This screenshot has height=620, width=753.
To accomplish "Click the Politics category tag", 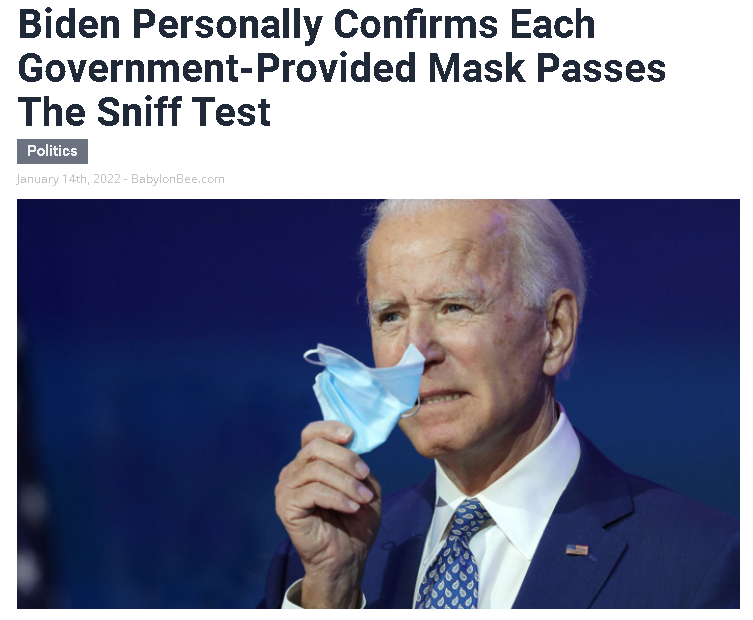I will pyautogui.click(x=52, y=151).
